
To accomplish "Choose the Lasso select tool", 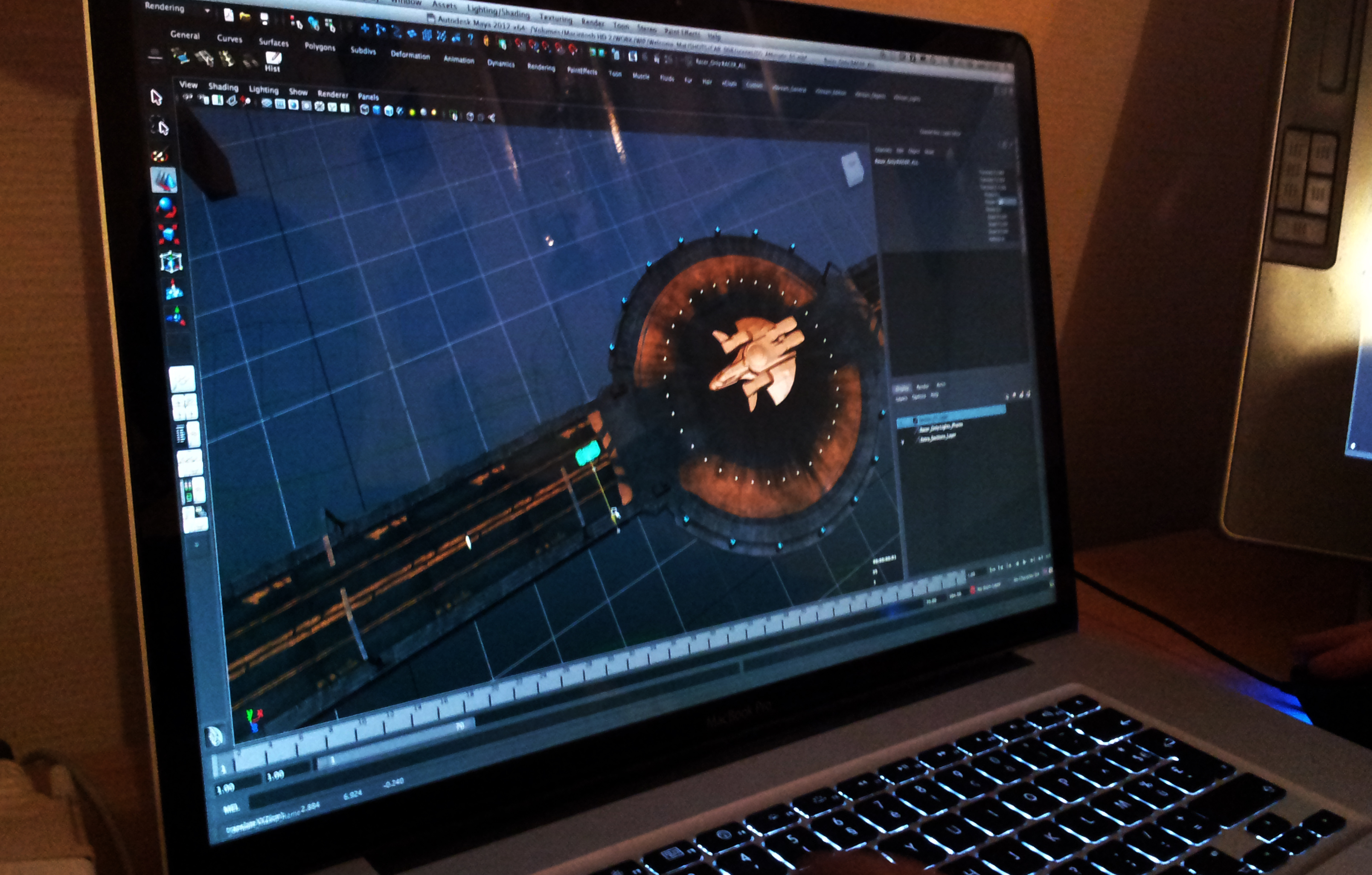I will (160, 126).
